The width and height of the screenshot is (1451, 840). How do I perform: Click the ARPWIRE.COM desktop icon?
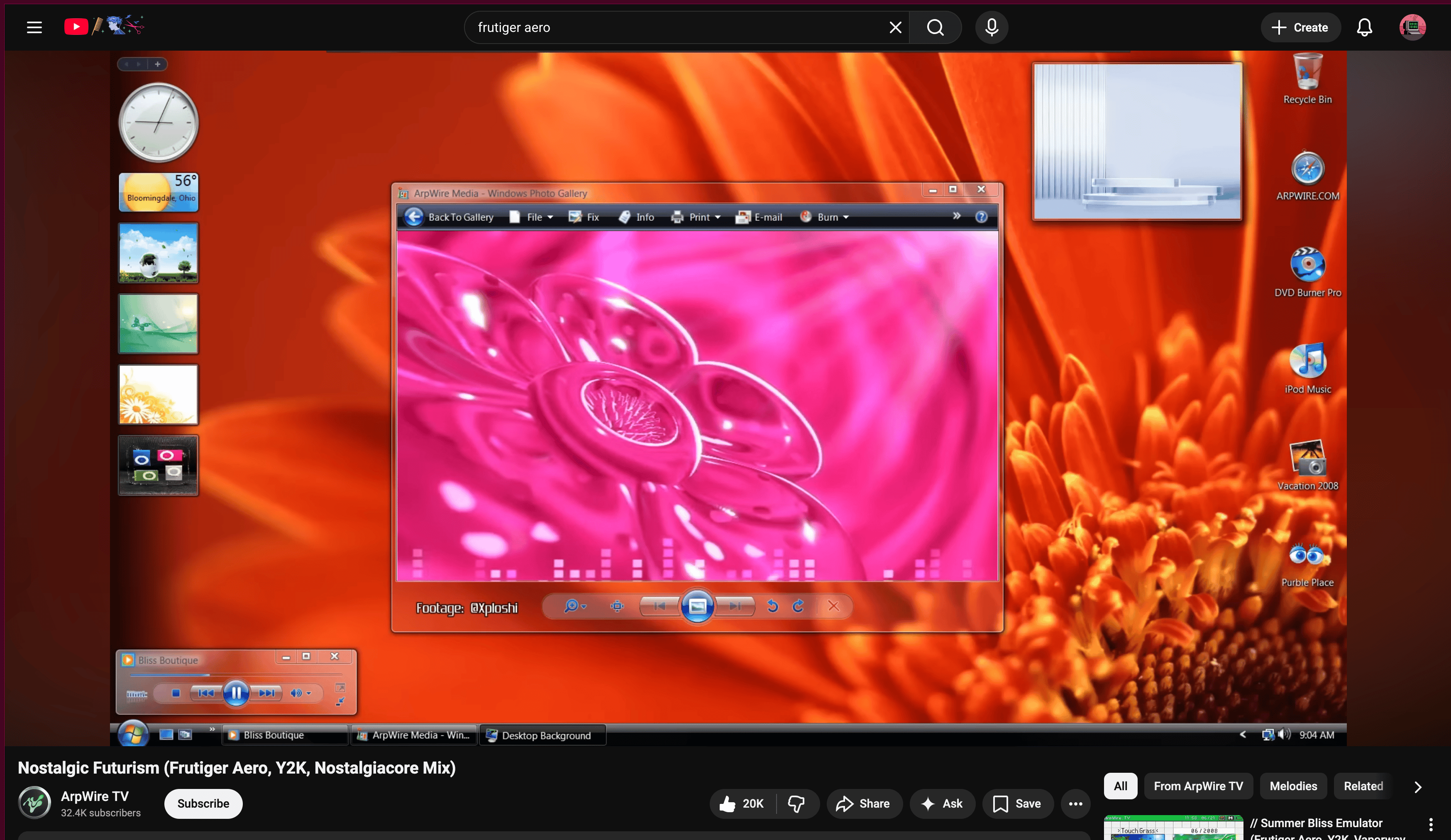tap(1308, 176)
